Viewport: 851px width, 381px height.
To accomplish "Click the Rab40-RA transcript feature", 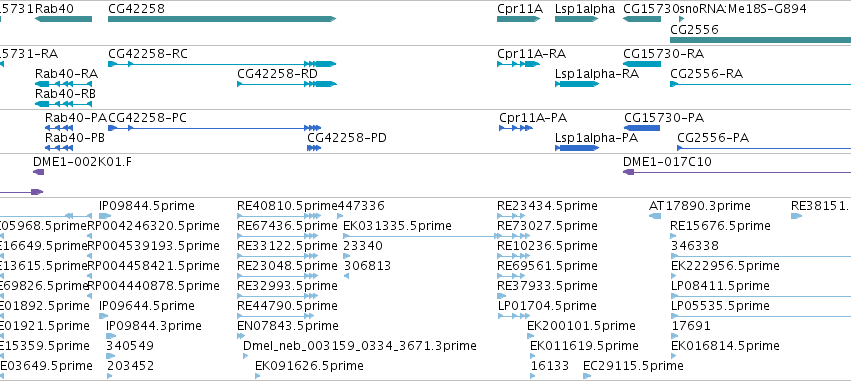I will 63,84.
